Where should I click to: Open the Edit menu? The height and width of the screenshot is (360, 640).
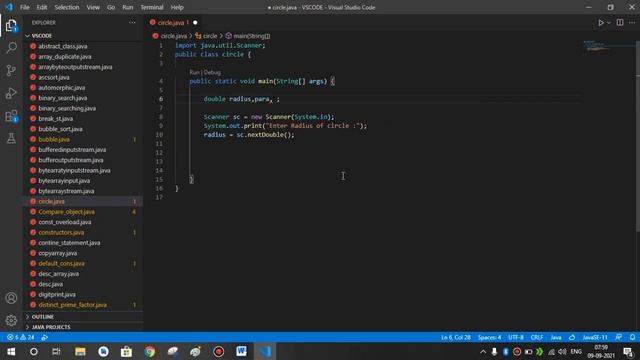pyautogui.click(x=42, y=7)
